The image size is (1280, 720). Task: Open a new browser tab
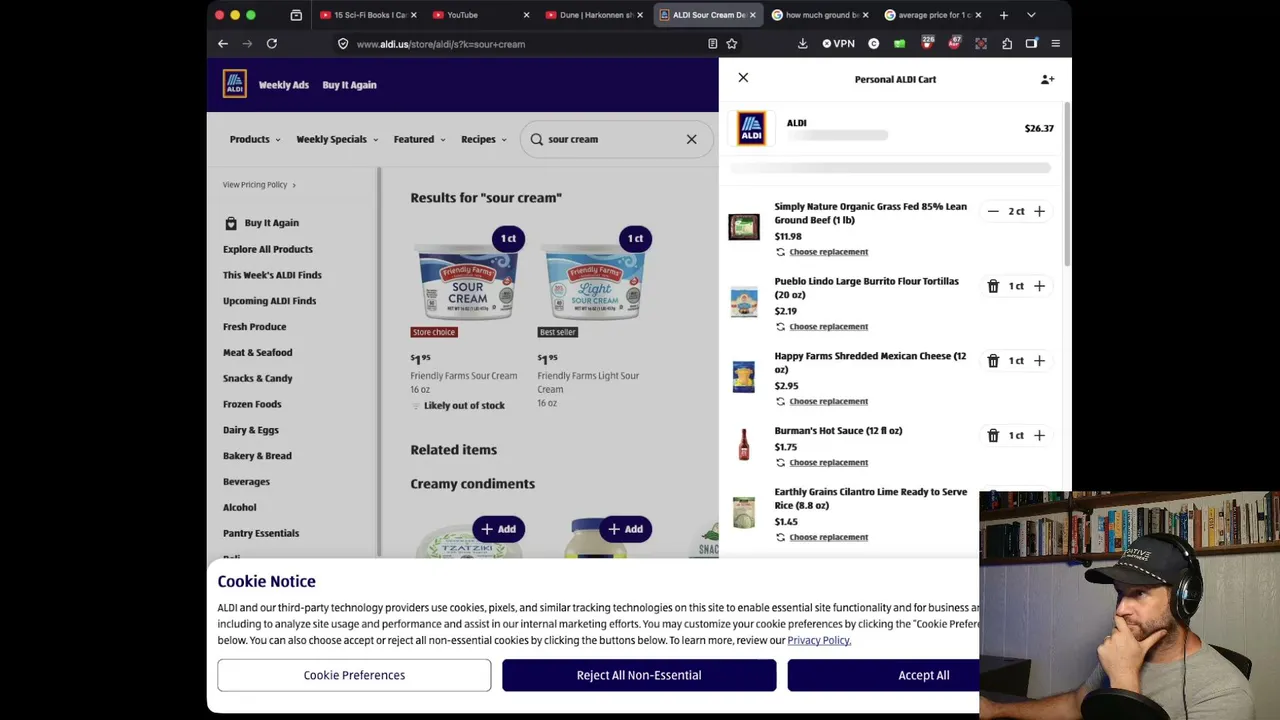coord(1004,15)
